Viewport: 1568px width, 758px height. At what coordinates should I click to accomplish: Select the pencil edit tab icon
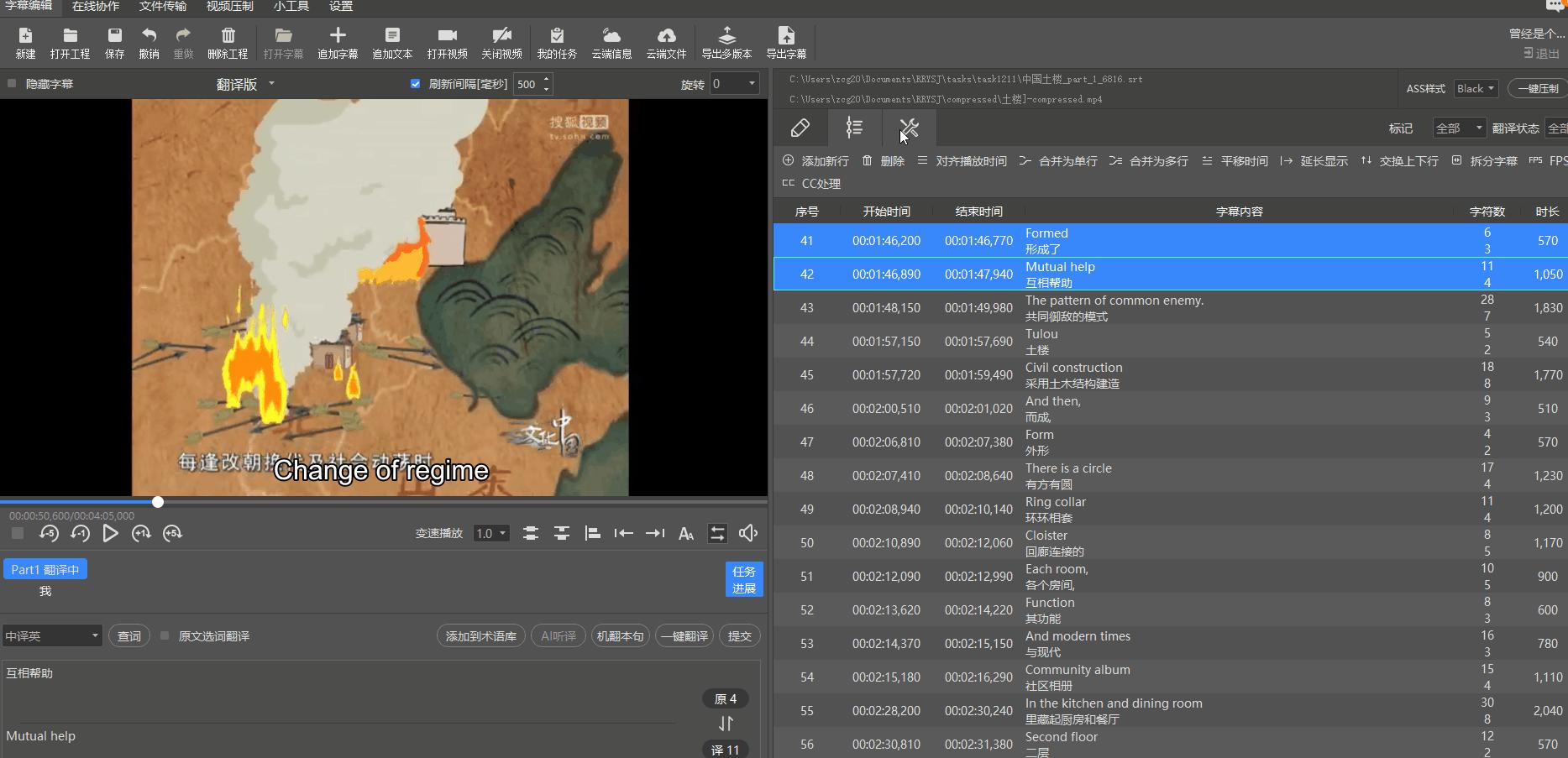coord(800,128)
